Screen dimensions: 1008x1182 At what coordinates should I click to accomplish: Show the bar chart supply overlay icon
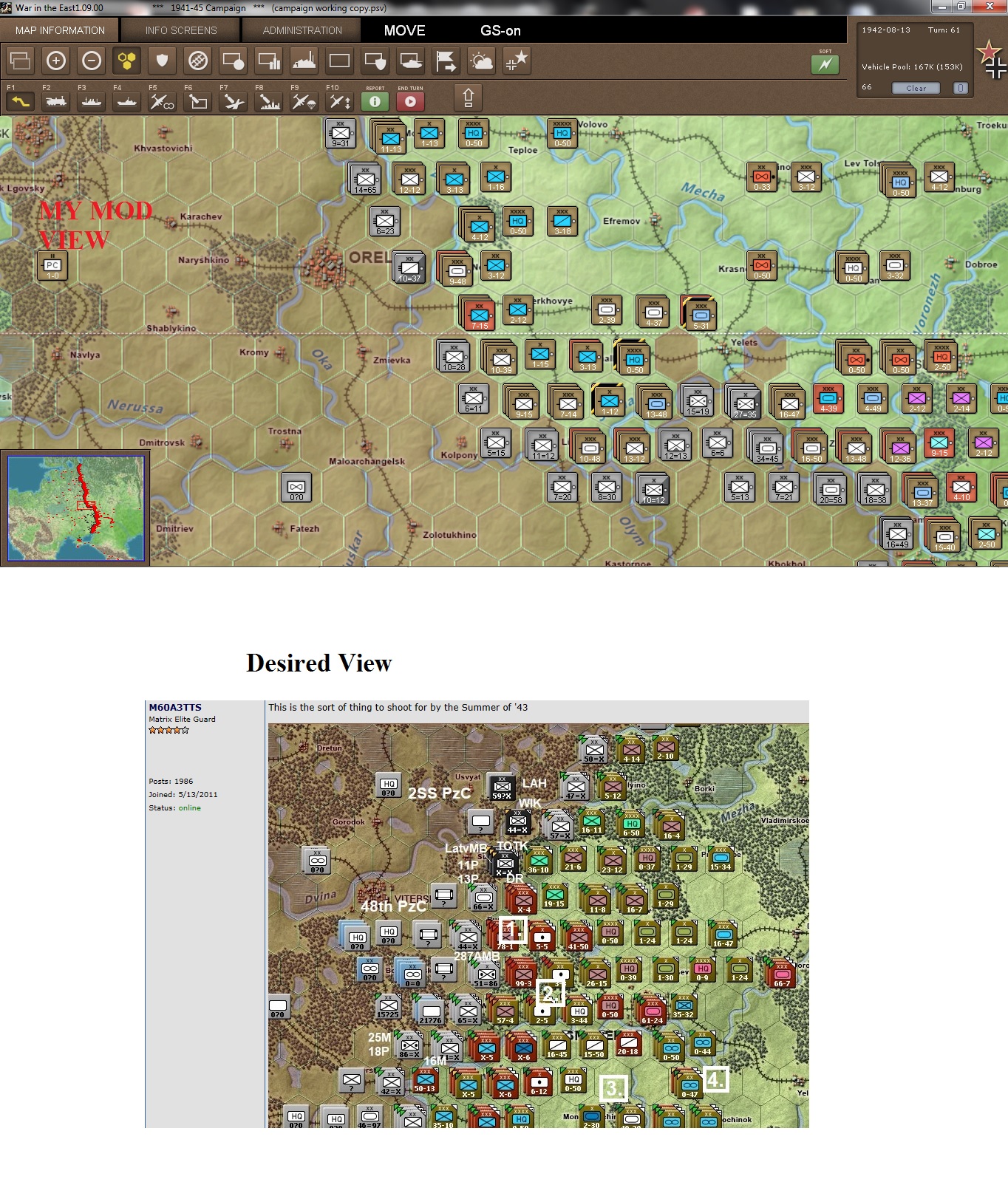[269, 61]
